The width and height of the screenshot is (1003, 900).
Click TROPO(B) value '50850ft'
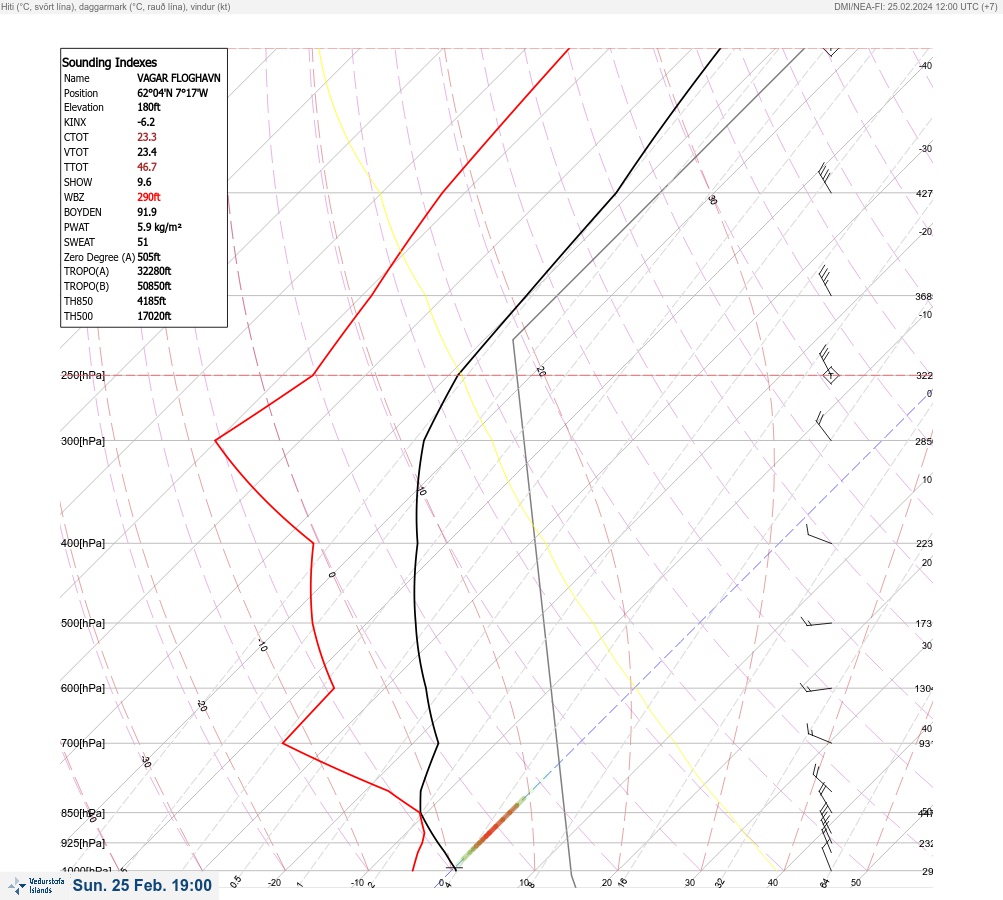(154, 286)
